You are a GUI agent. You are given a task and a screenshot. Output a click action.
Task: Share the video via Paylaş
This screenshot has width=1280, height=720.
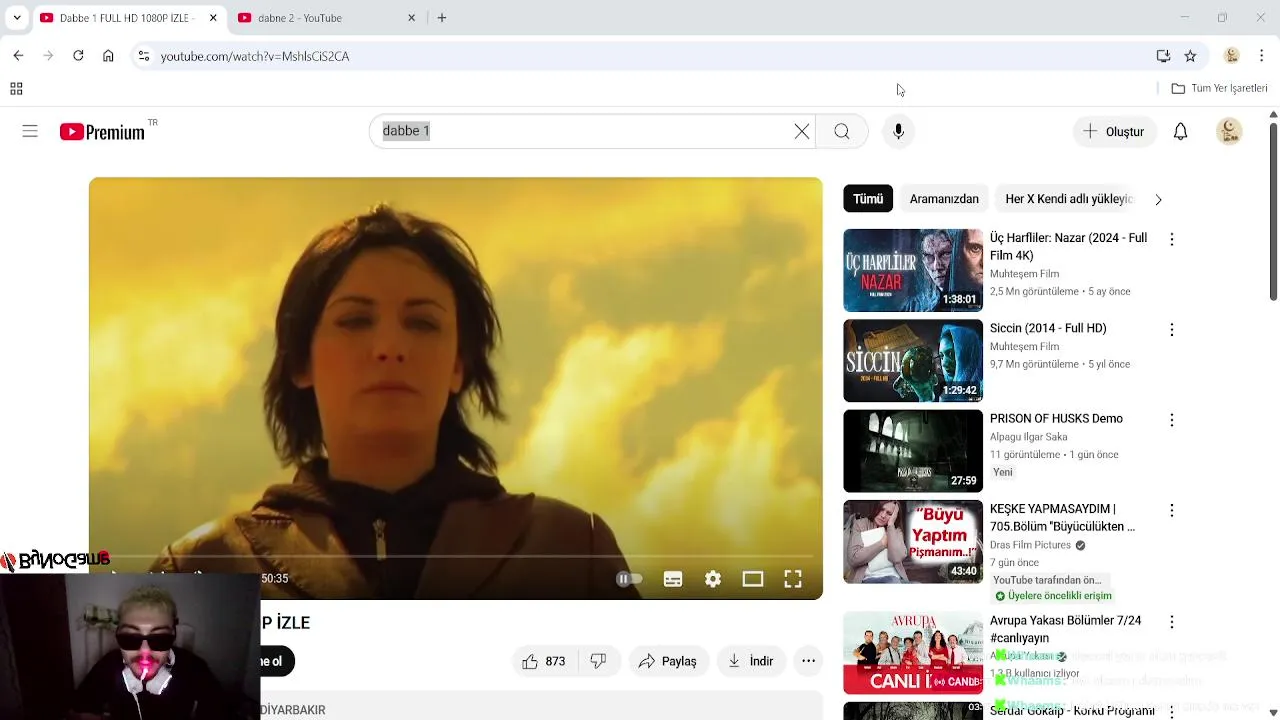click(x=668, y=661)
